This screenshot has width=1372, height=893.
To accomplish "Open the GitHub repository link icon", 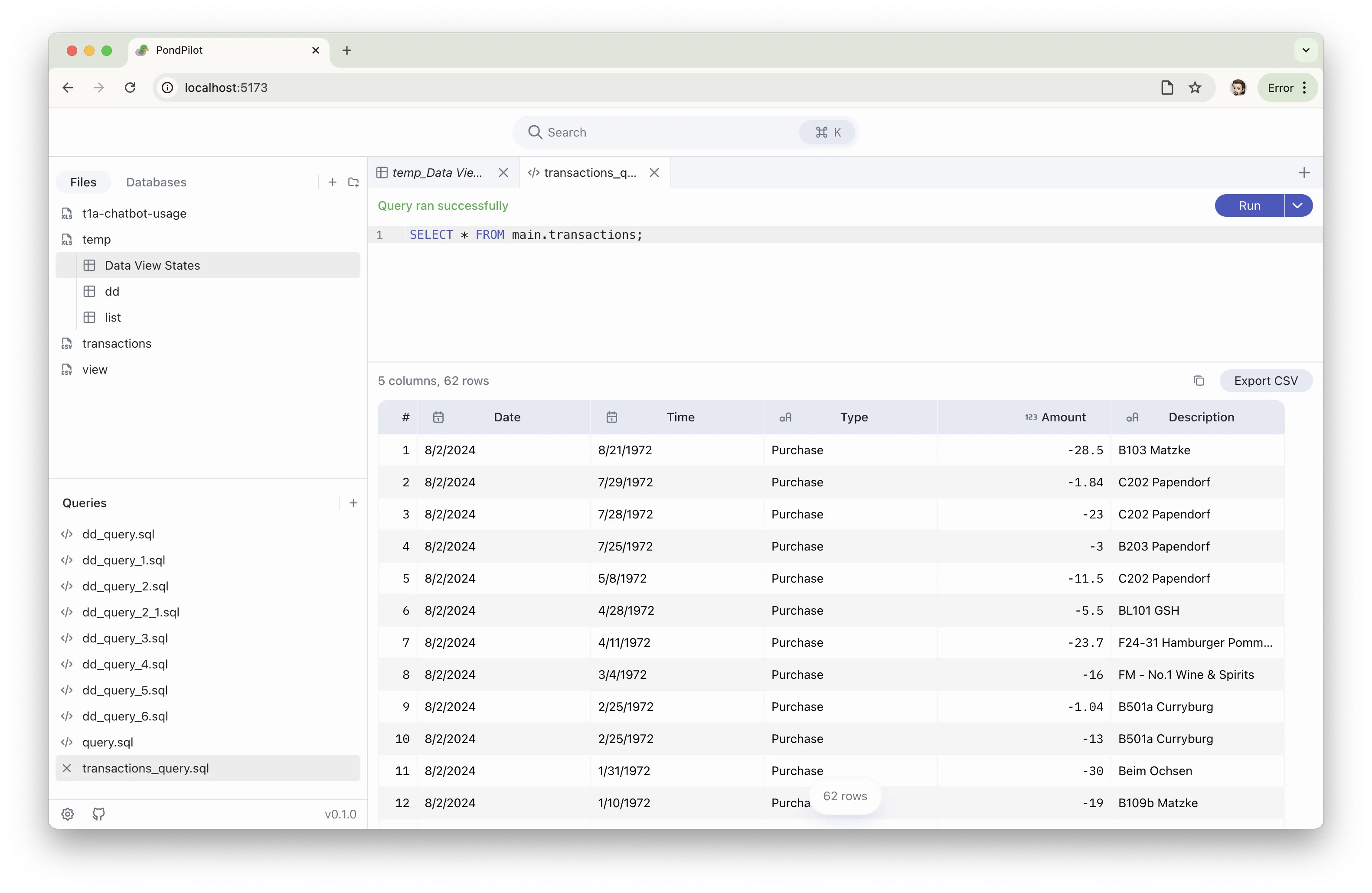I will tap(98, 814).
